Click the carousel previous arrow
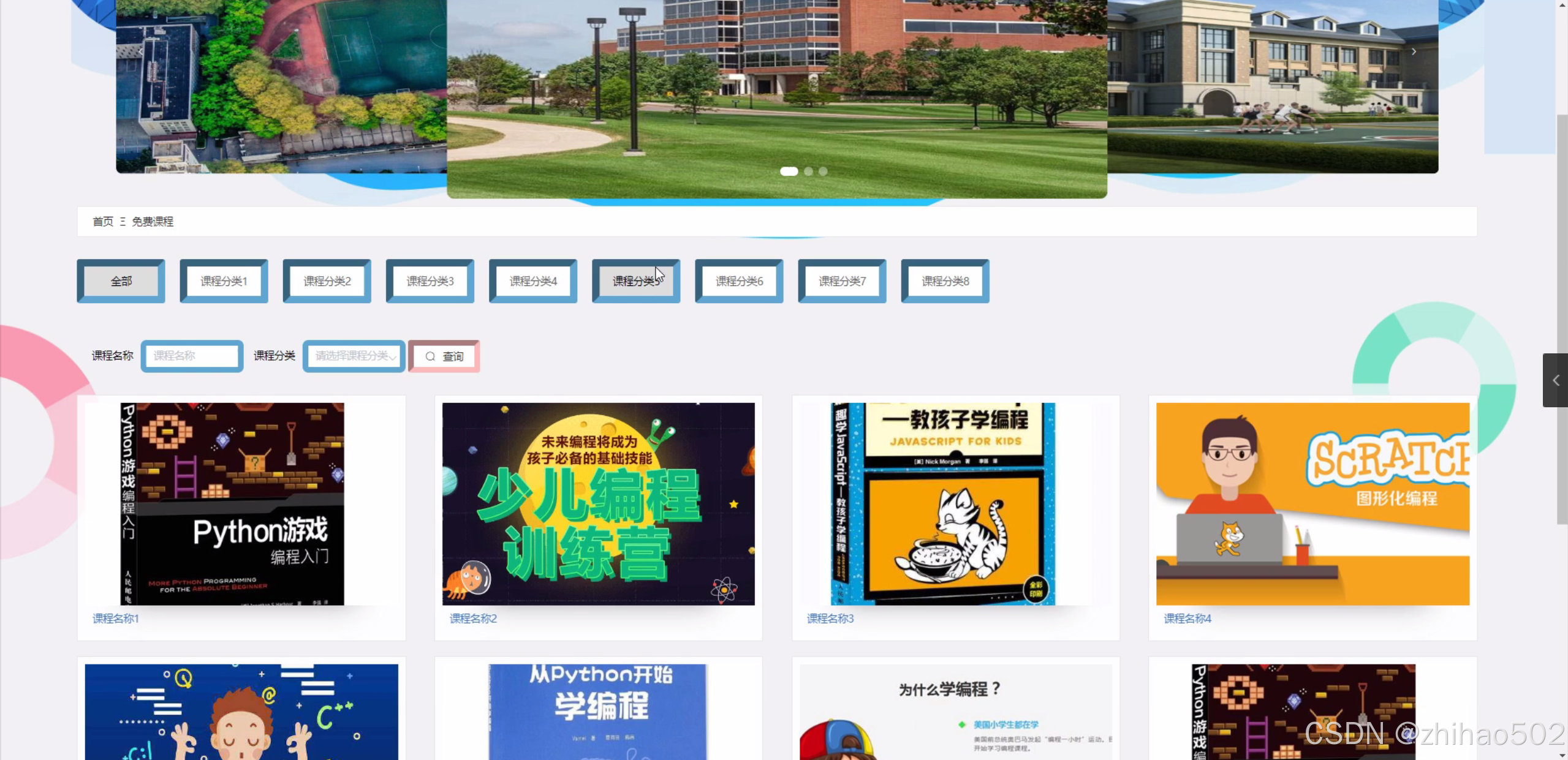 [x=140, y=52]
